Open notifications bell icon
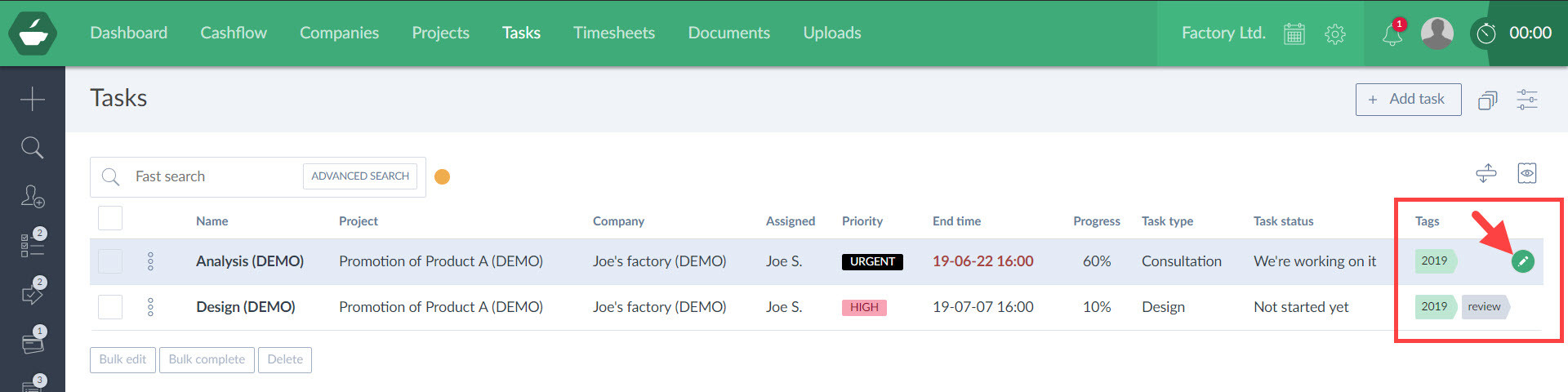This screenshot has height=392, width=1568. [x=1392, y=34]
